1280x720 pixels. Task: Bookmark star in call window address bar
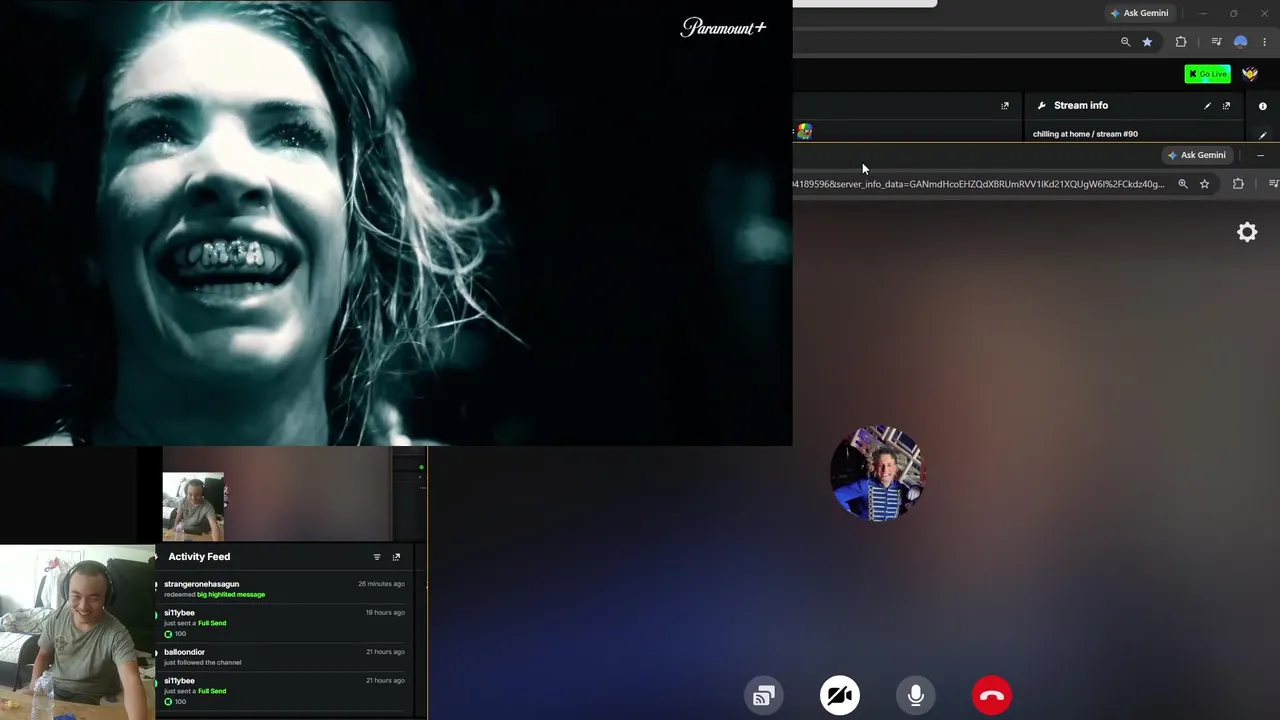(x=1205, y=184)
